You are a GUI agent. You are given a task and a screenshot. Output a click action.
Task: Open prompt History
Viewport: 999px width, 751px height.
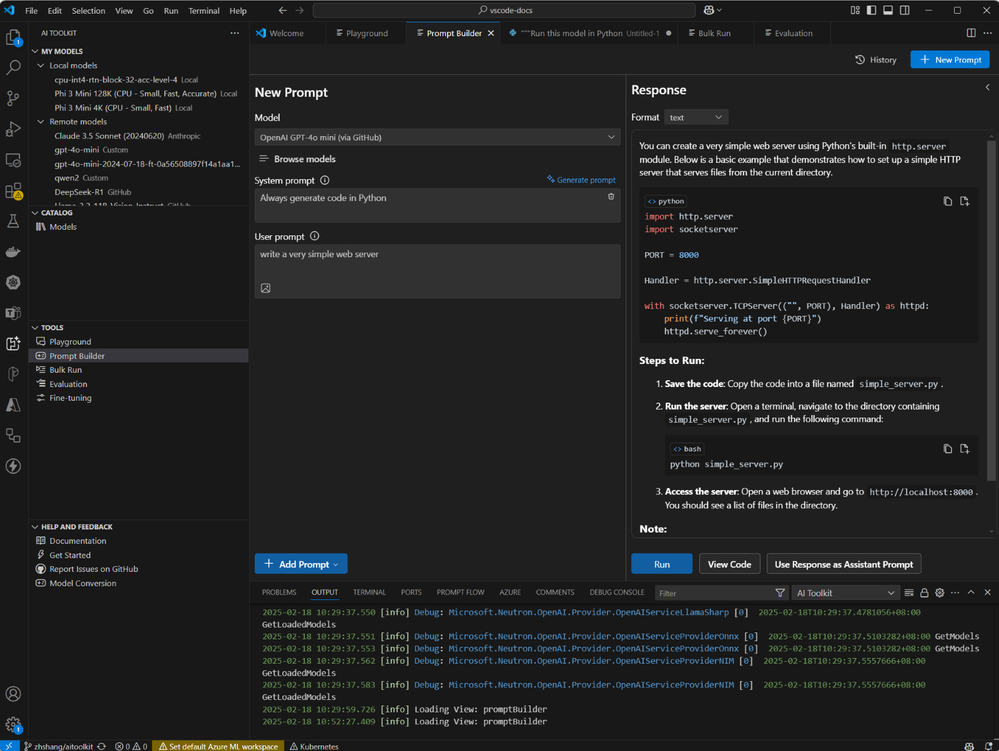pyautogui.click(x=875, y=60)
